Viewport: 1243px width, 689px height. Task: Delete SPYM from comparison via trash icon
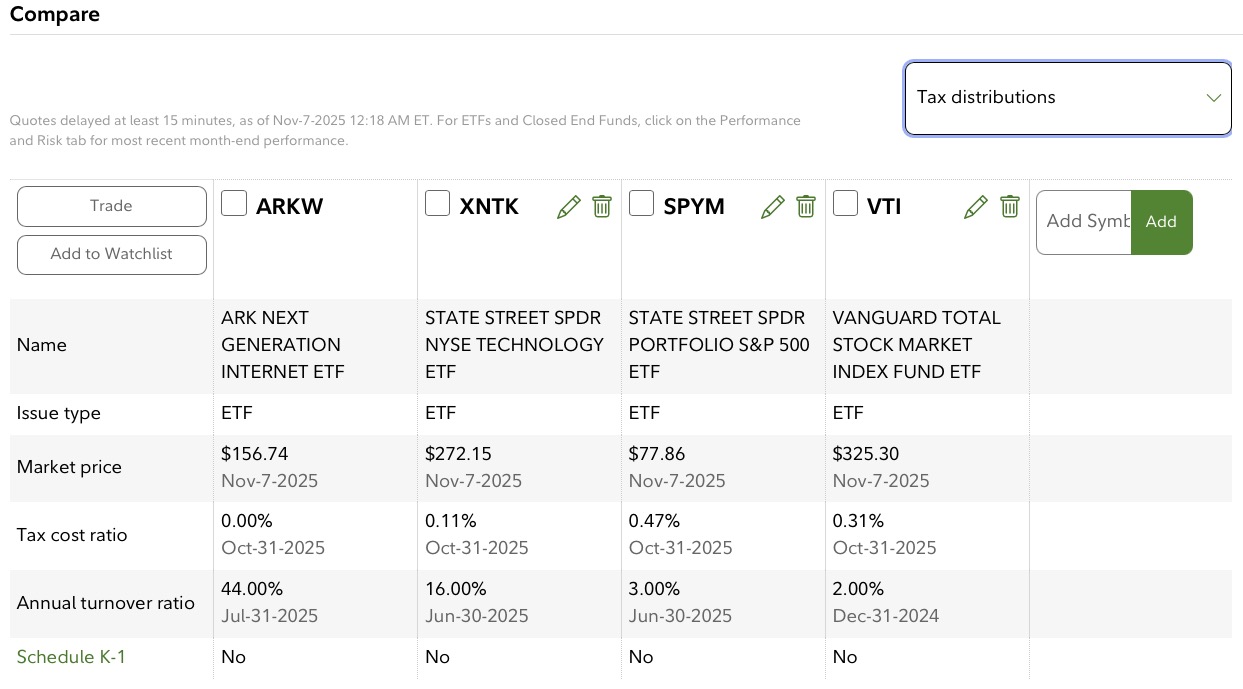click(x=806, y=207)
